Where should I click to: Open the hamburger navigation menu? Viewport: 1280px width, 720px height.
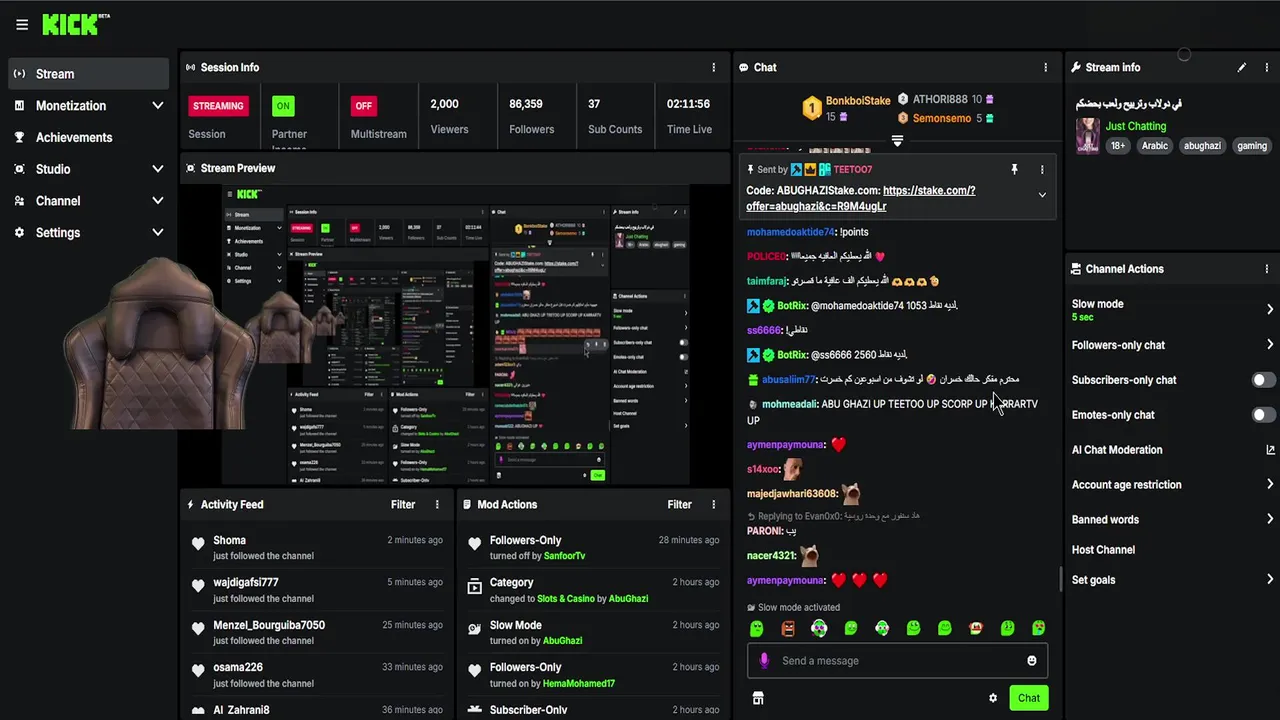(22, 25)
